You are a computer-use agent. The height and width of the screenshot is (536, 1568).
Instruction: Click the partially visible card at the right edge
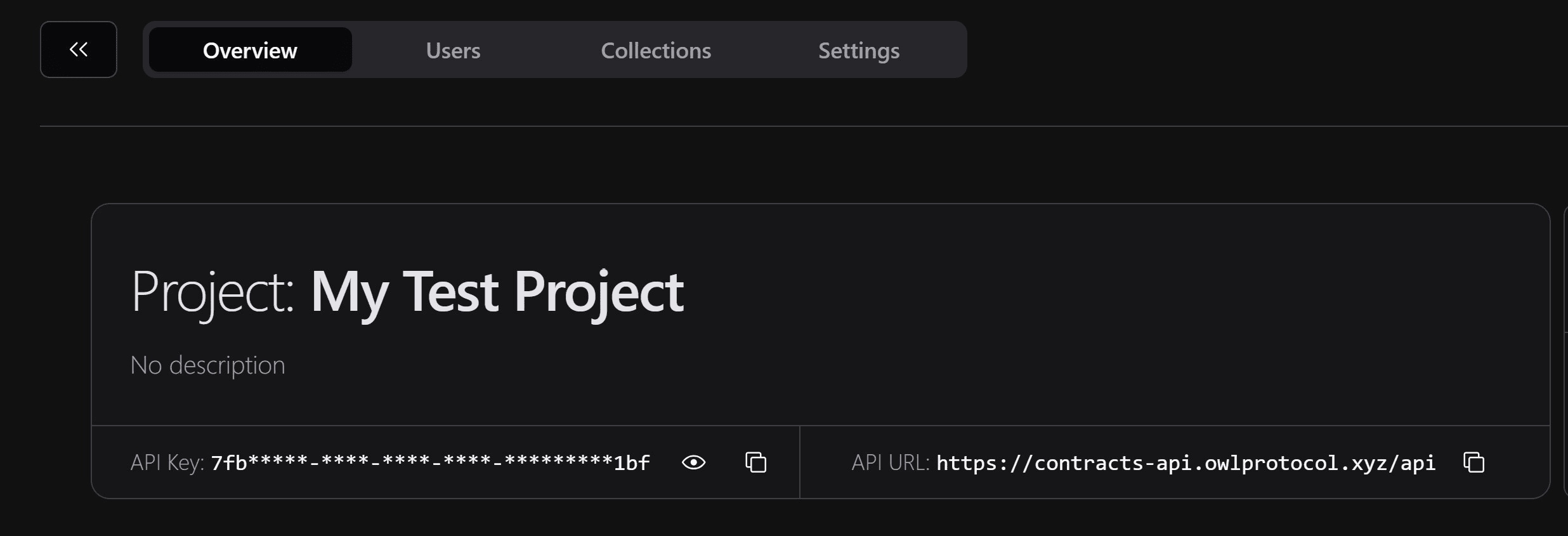(1565, 349)
